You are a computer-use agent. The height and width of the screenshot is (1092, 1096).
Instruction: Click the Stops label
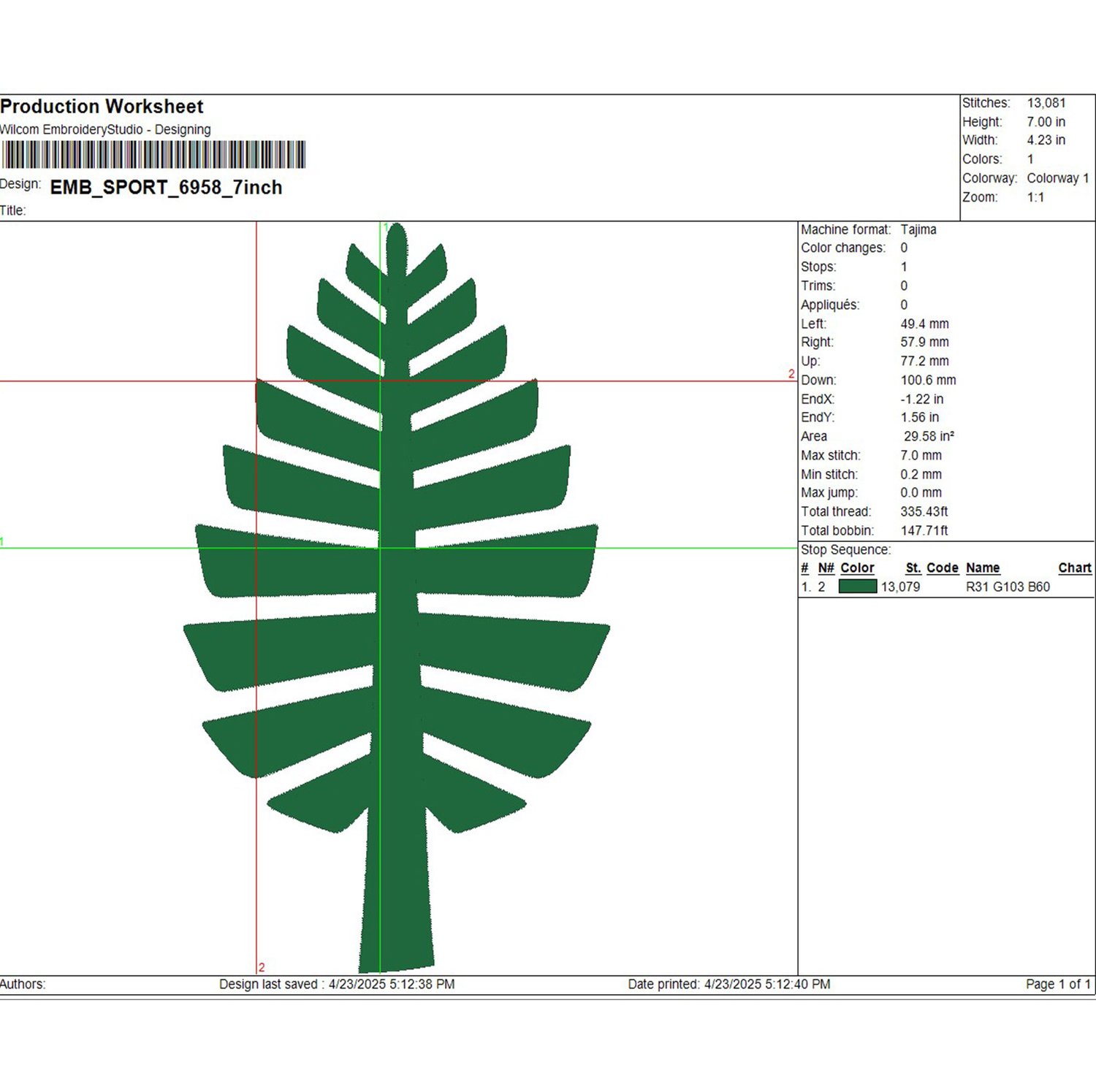pos(818,267)
